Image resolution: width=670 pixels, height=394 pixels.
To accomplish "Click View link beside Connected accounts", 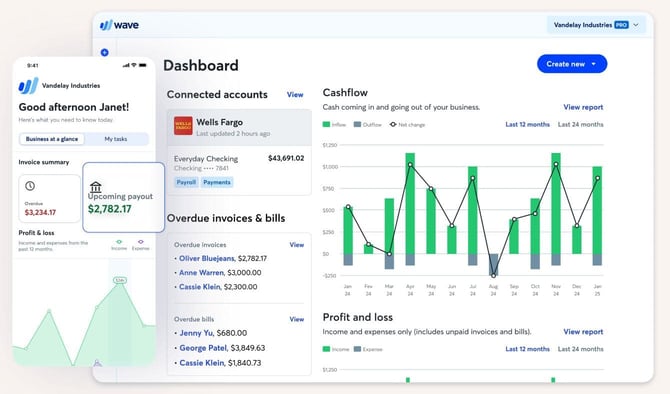I will tap(295, 95).
